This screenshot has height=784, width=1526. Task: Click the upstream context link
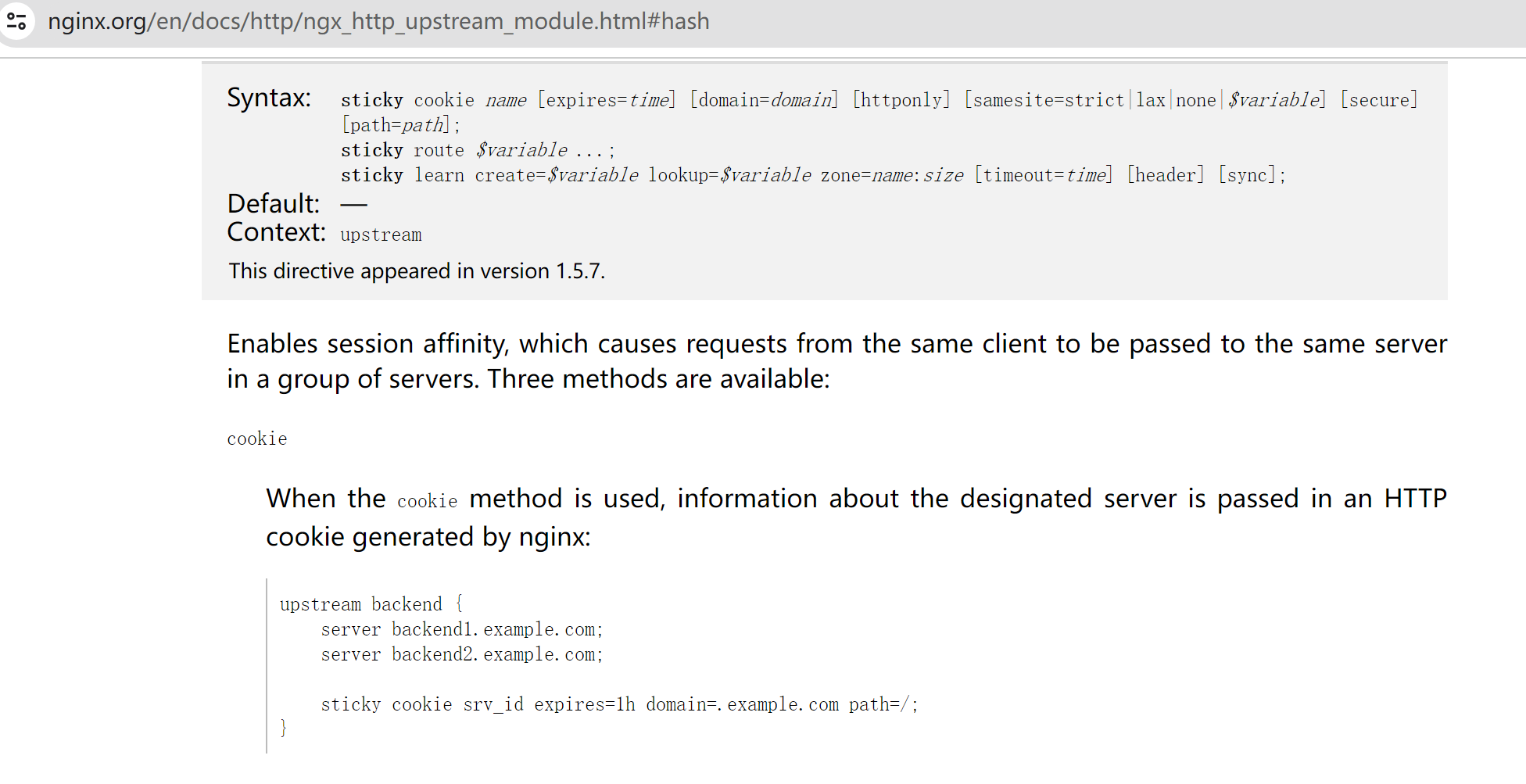point(381,234)
